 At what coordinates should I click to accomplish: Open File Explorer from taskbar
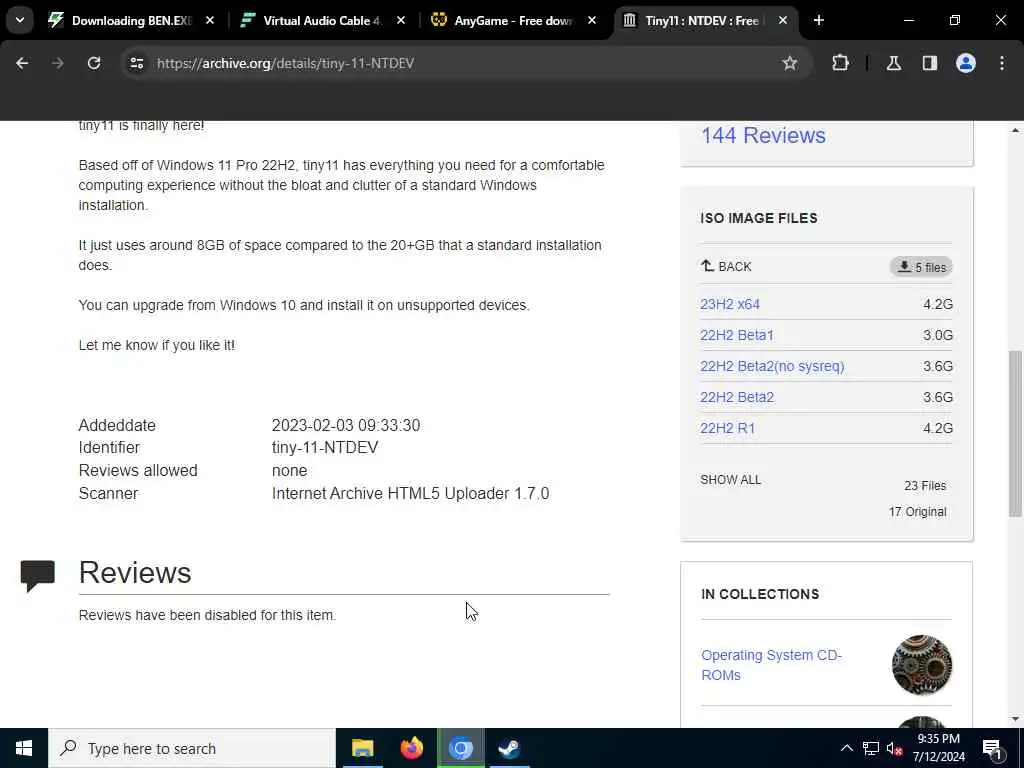(362, 748)
